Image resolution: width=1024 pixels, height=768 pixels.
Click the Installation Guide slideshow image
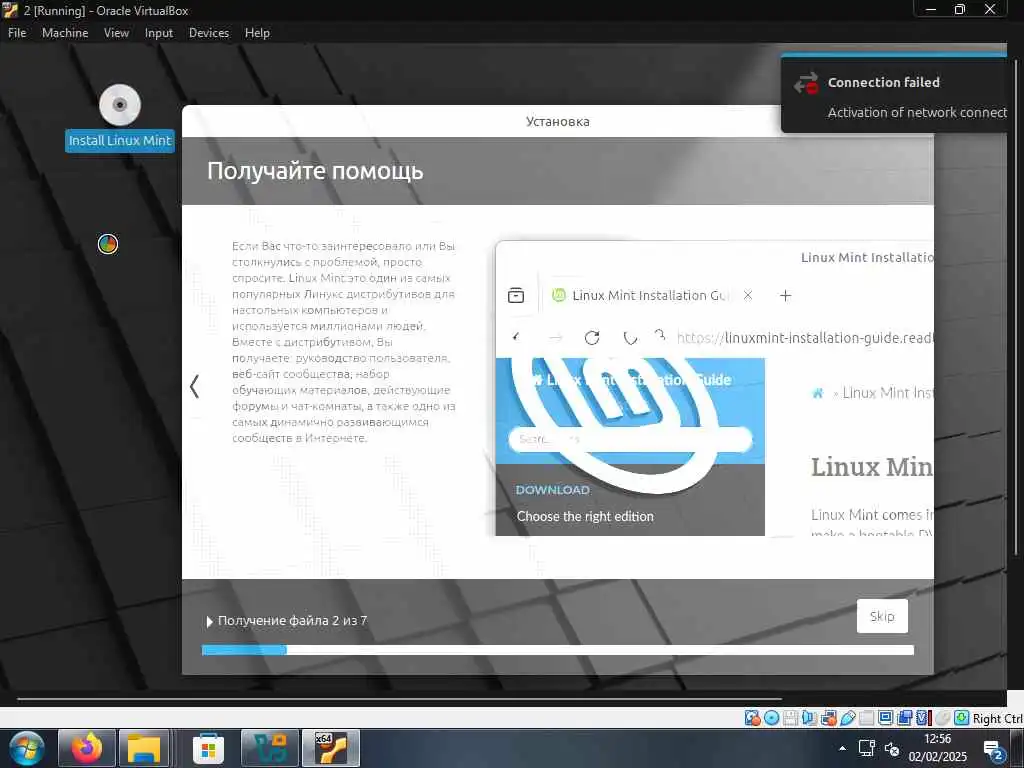(x=714, y=389)
